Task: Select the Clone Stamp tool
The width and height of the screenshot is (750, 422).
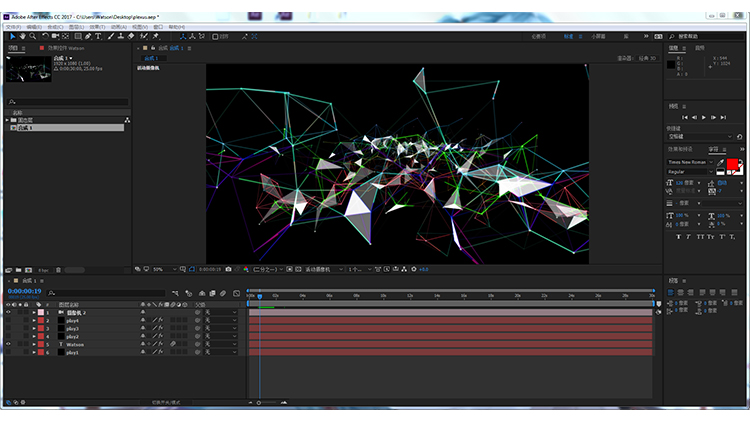Action: click(121, 36)
